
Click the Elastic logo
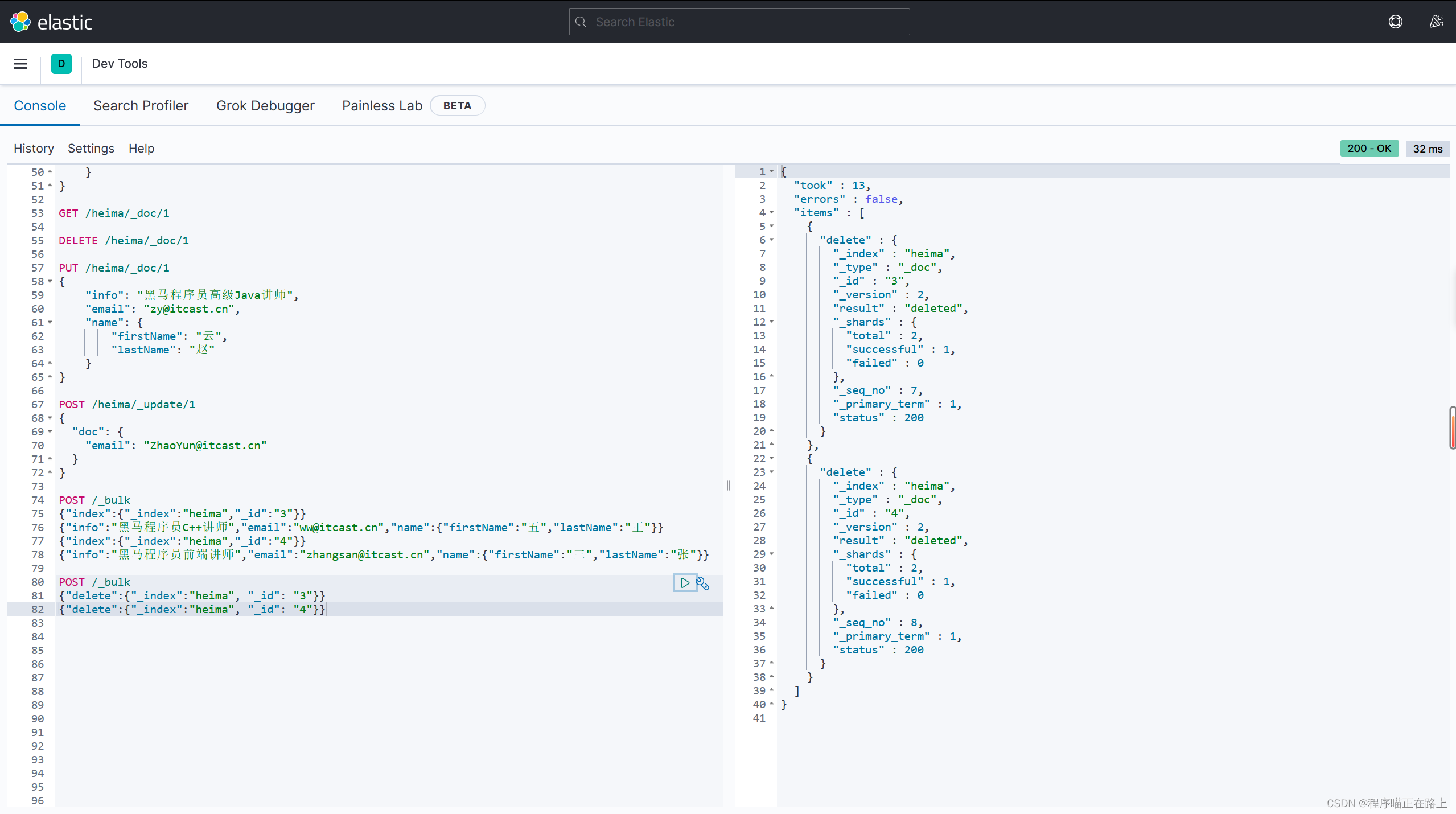pyautogui.click(x=20, y=22)
